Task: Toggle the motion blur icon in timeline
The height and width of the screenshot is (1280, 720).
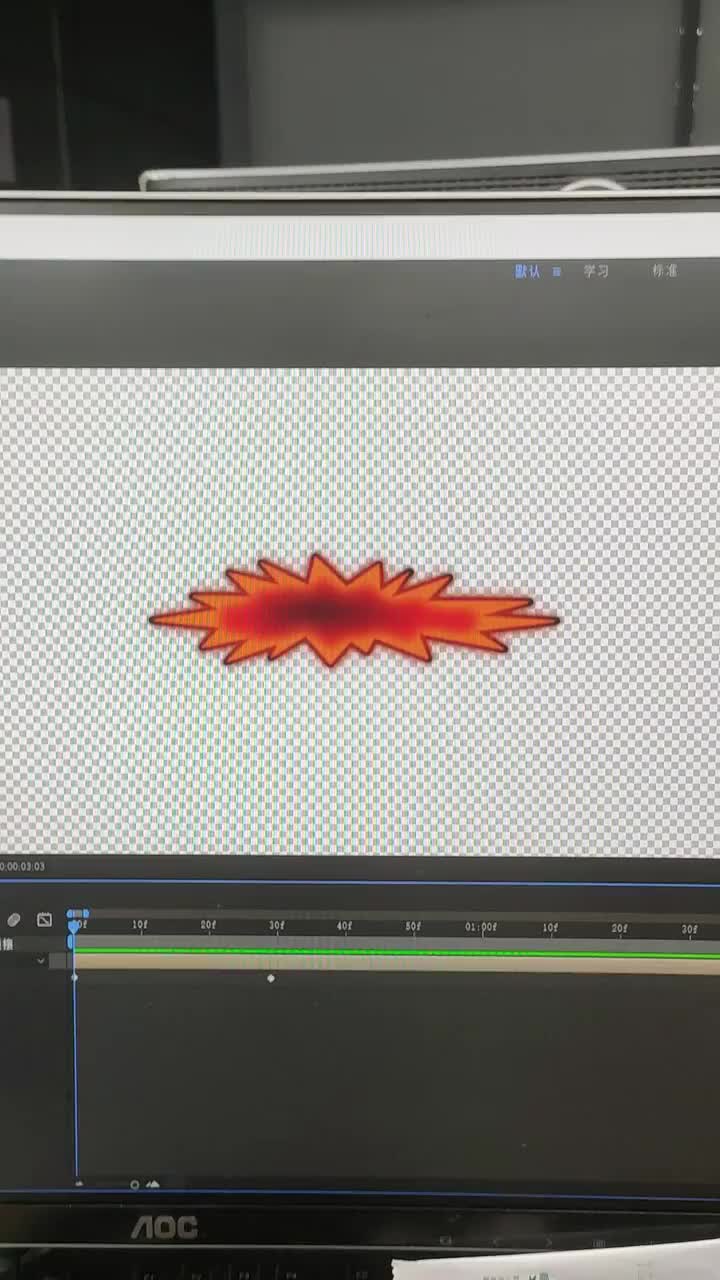Action: [x=13, y=920]
